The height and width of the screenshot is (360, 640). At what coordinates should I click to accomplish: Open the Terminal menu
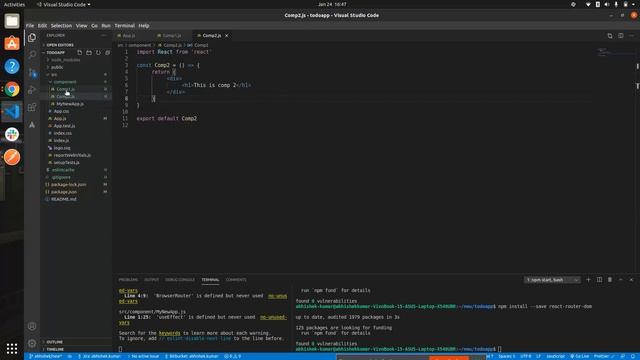[x=124, y=26]
